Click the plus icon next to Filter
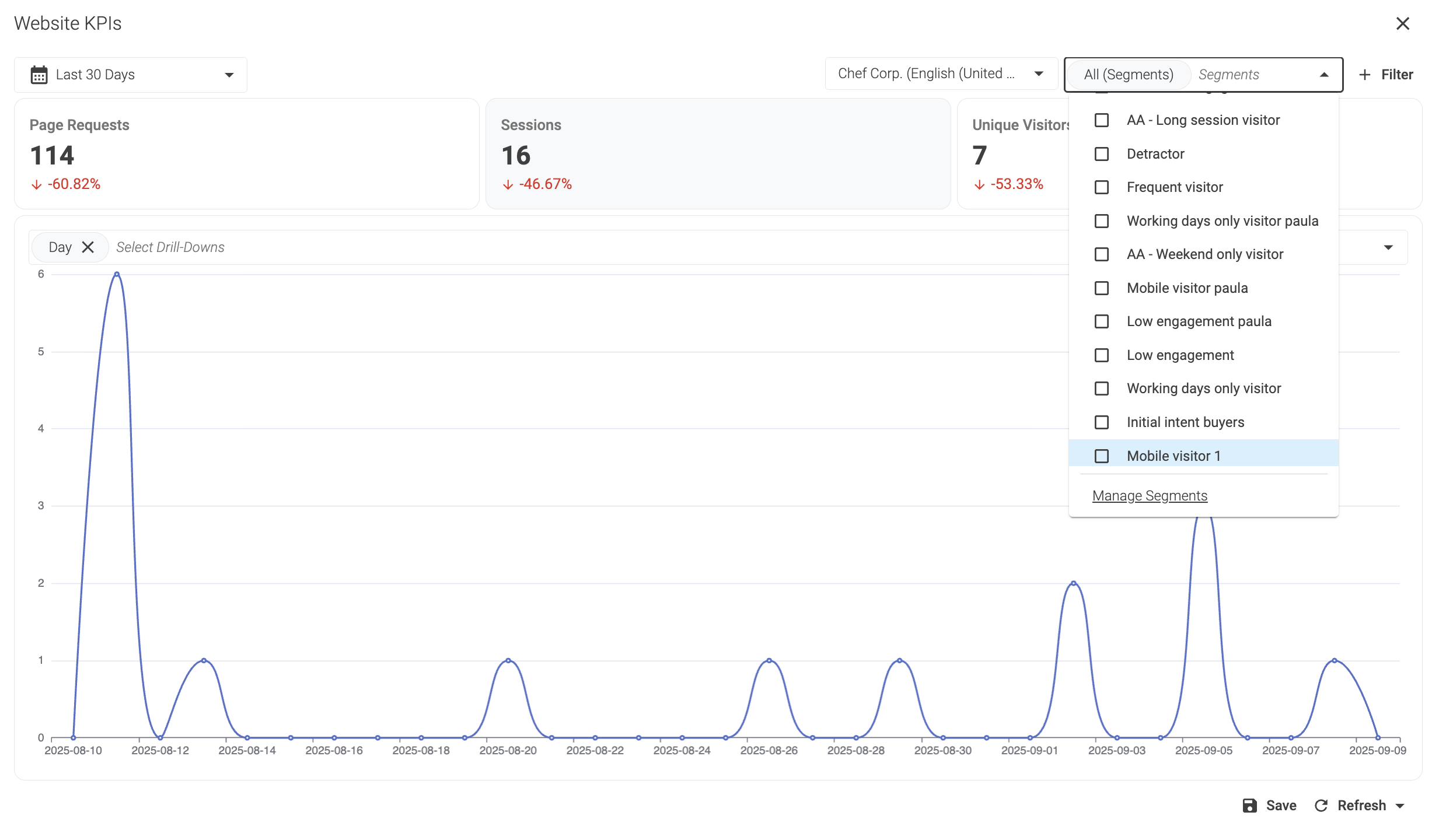The height and width of the screenshot is (840, 1439). (1364, 75)
